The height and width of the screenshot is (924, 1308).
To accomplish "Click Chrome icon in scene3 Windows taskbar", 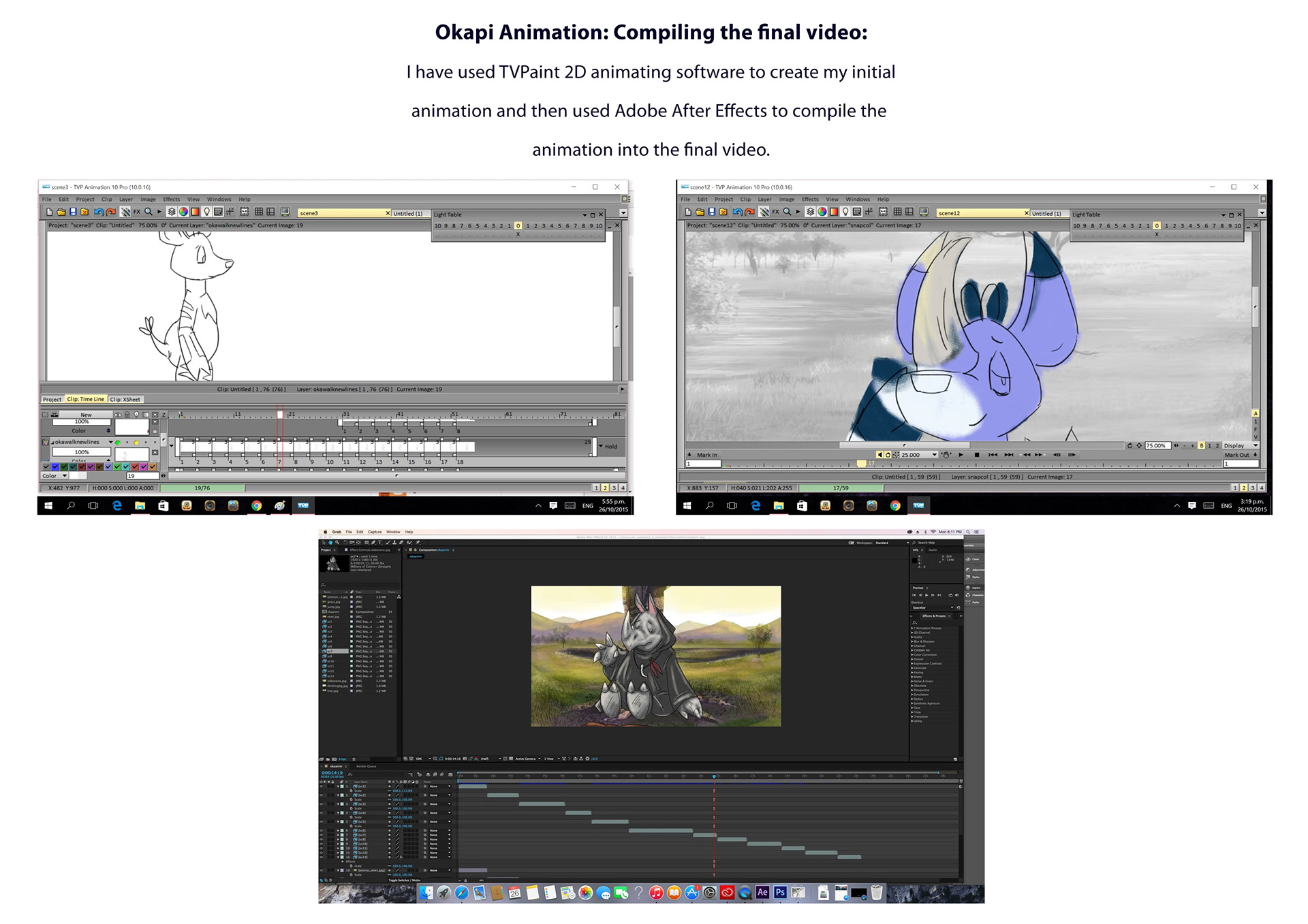I will pos(256,505).
